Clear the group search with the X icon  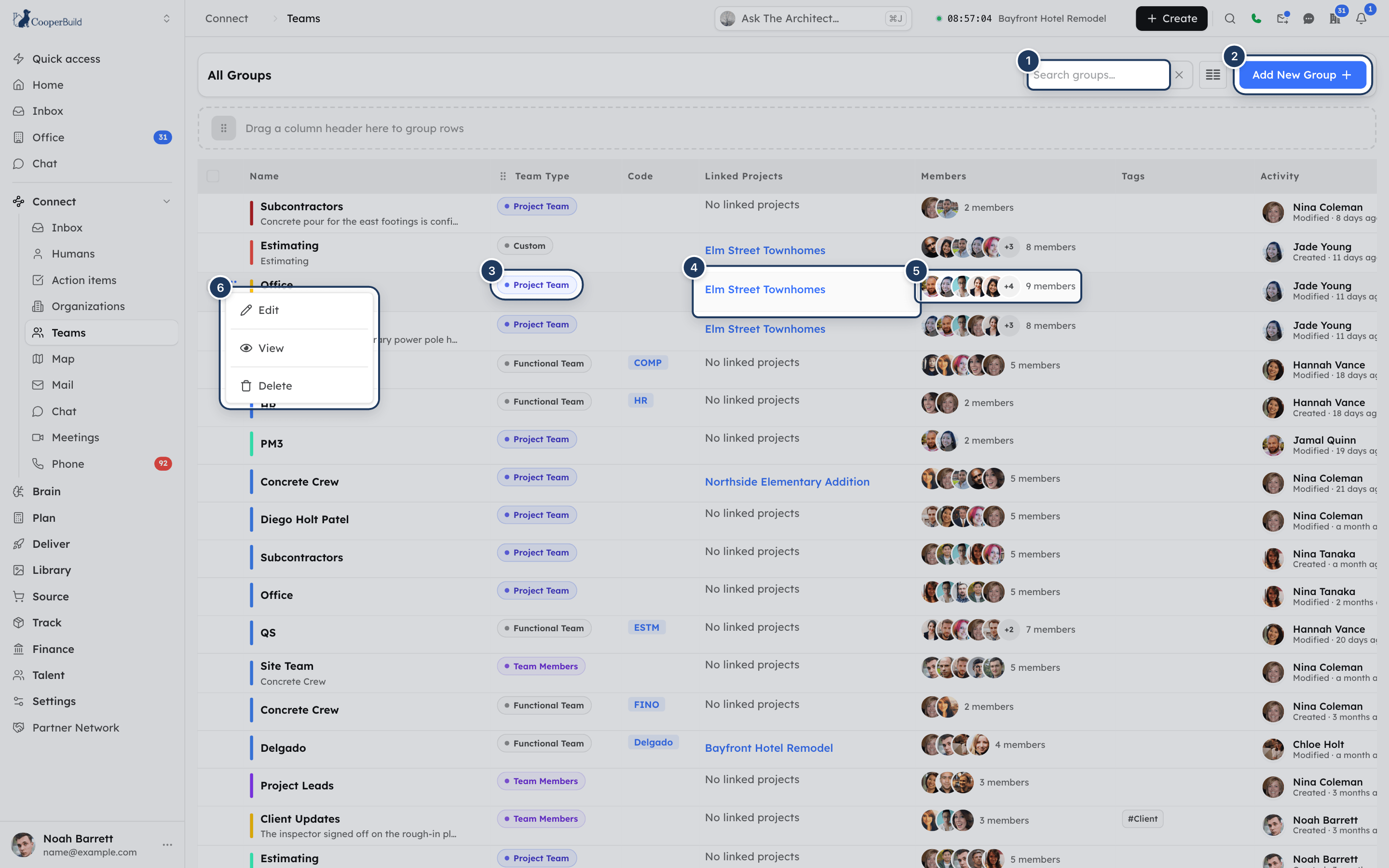[1179, 75]
